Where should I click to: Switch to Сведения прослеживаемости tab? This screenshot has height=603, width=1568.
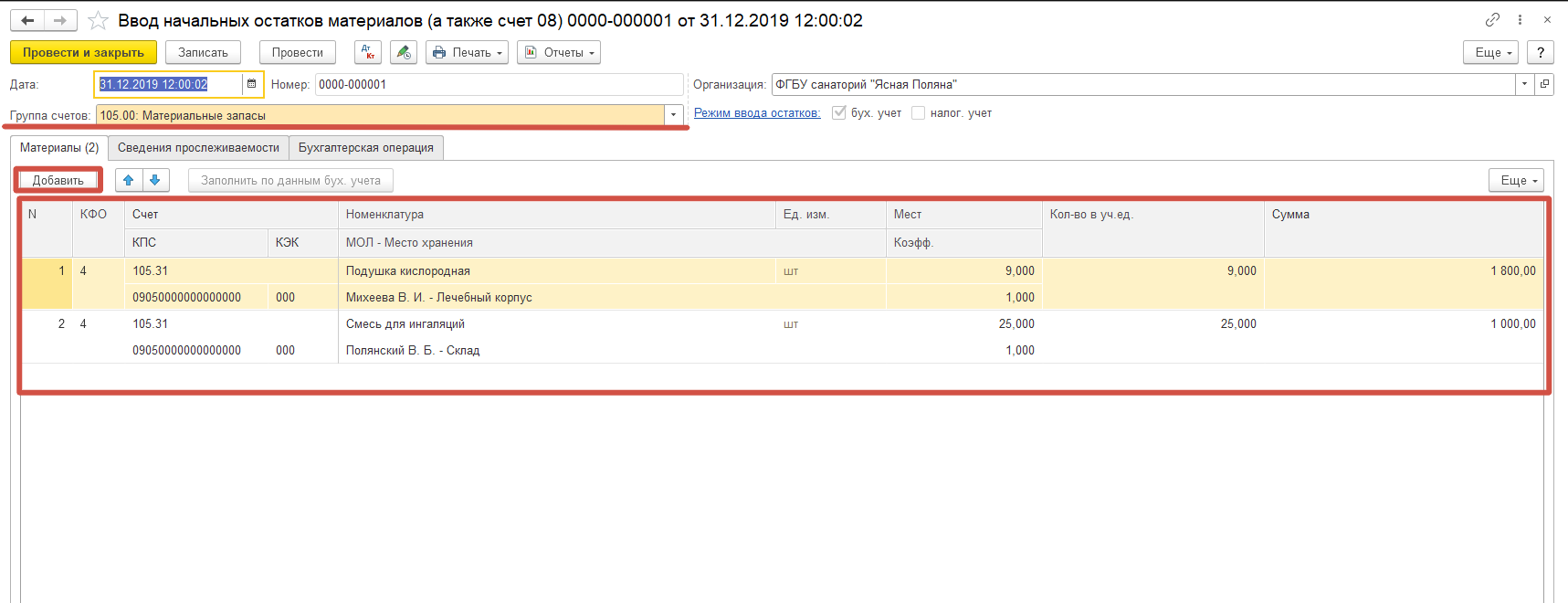pos(198,147)
